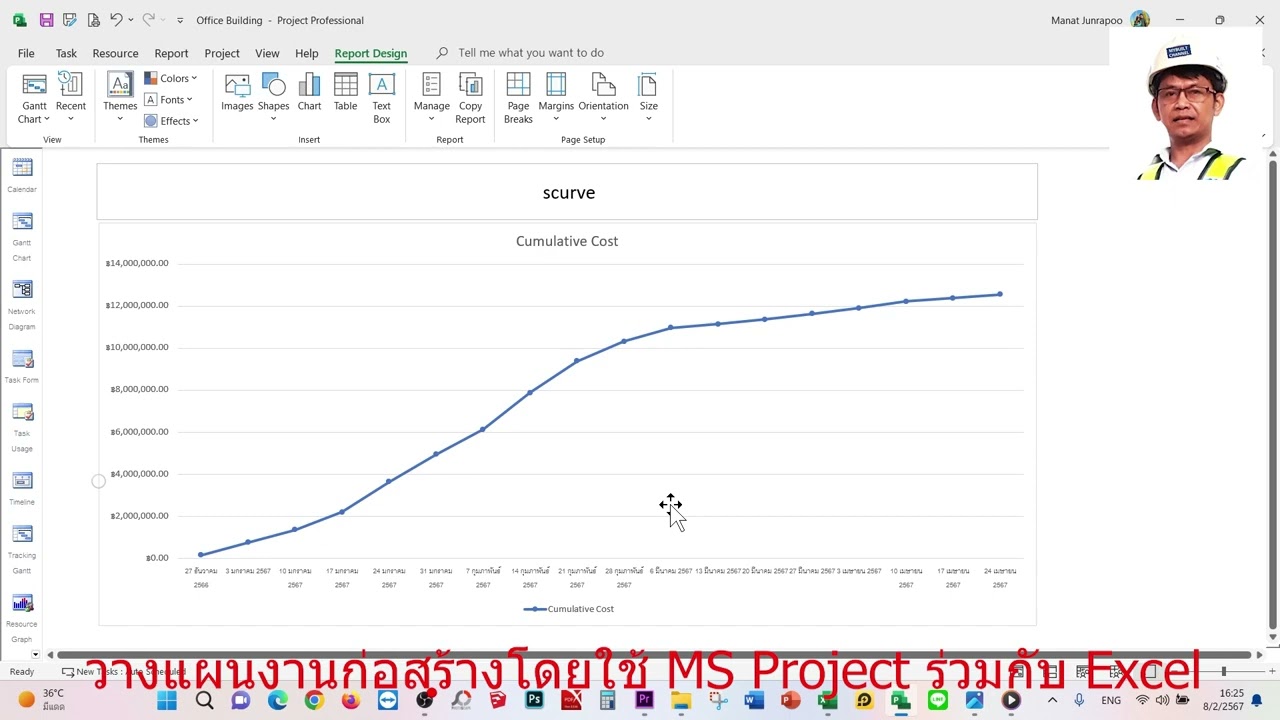Open Network Diagram view
The height and width of the screenshot is (720, 1280).
[x=22, y=304]
